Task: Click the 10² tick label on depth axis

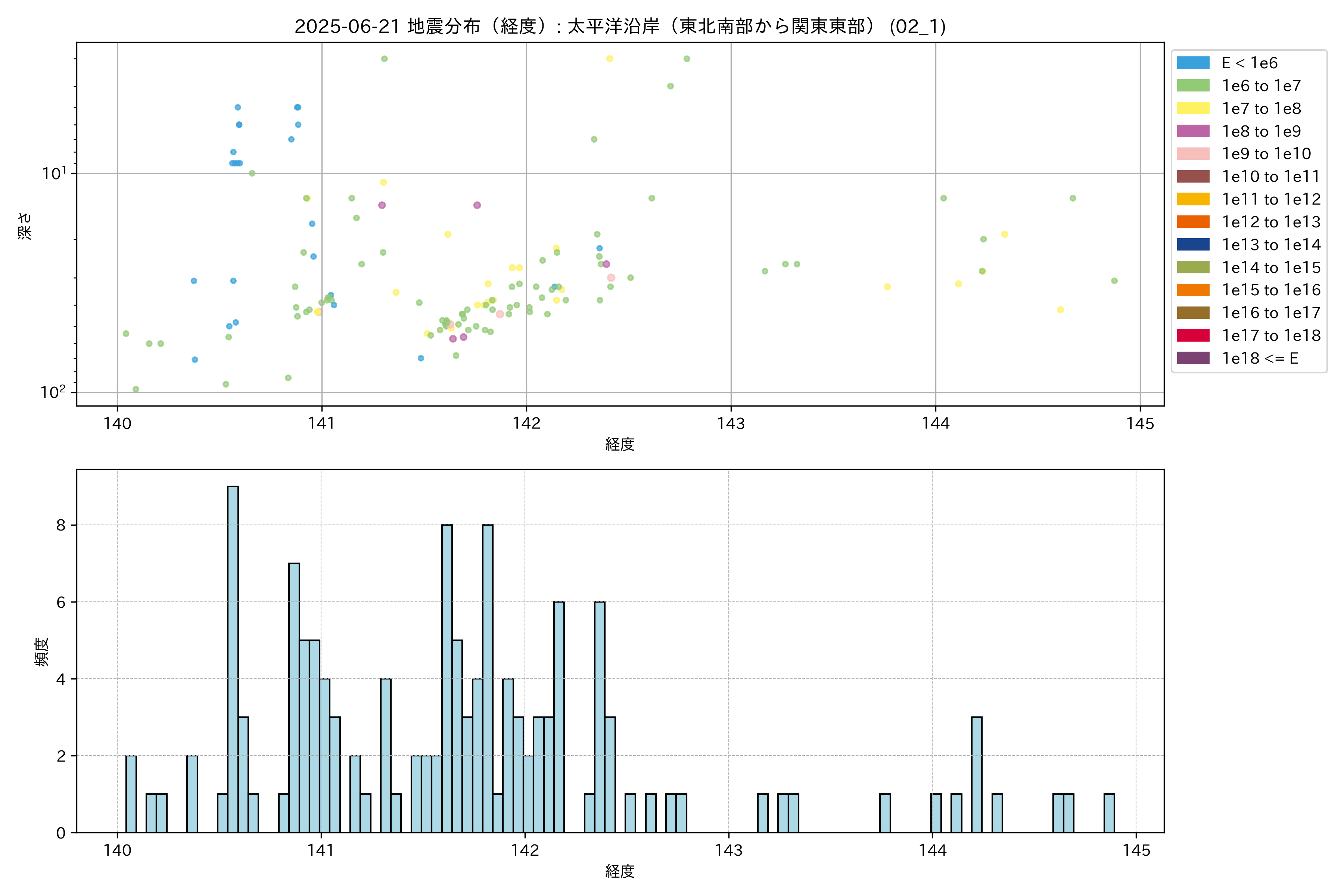Action: (x=53, y=392)
